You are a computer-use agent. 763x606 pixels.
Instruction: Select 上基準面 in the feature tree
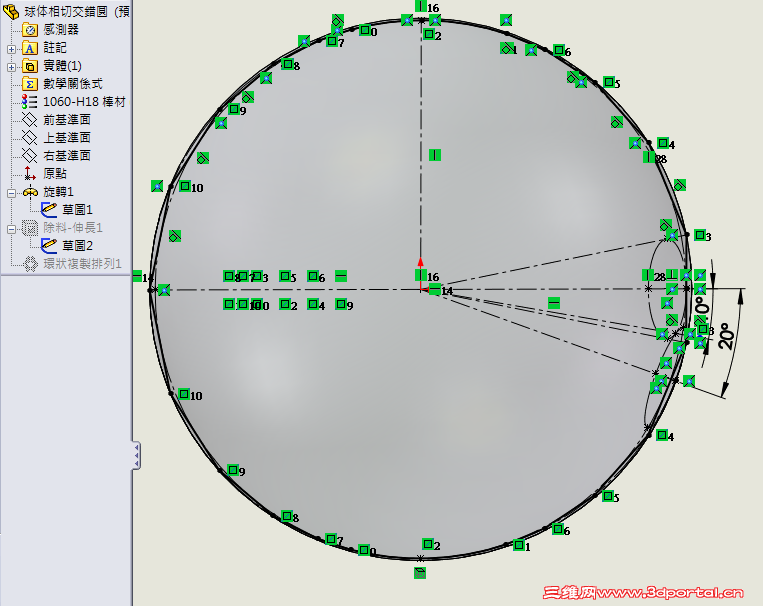tap(67, 138)
